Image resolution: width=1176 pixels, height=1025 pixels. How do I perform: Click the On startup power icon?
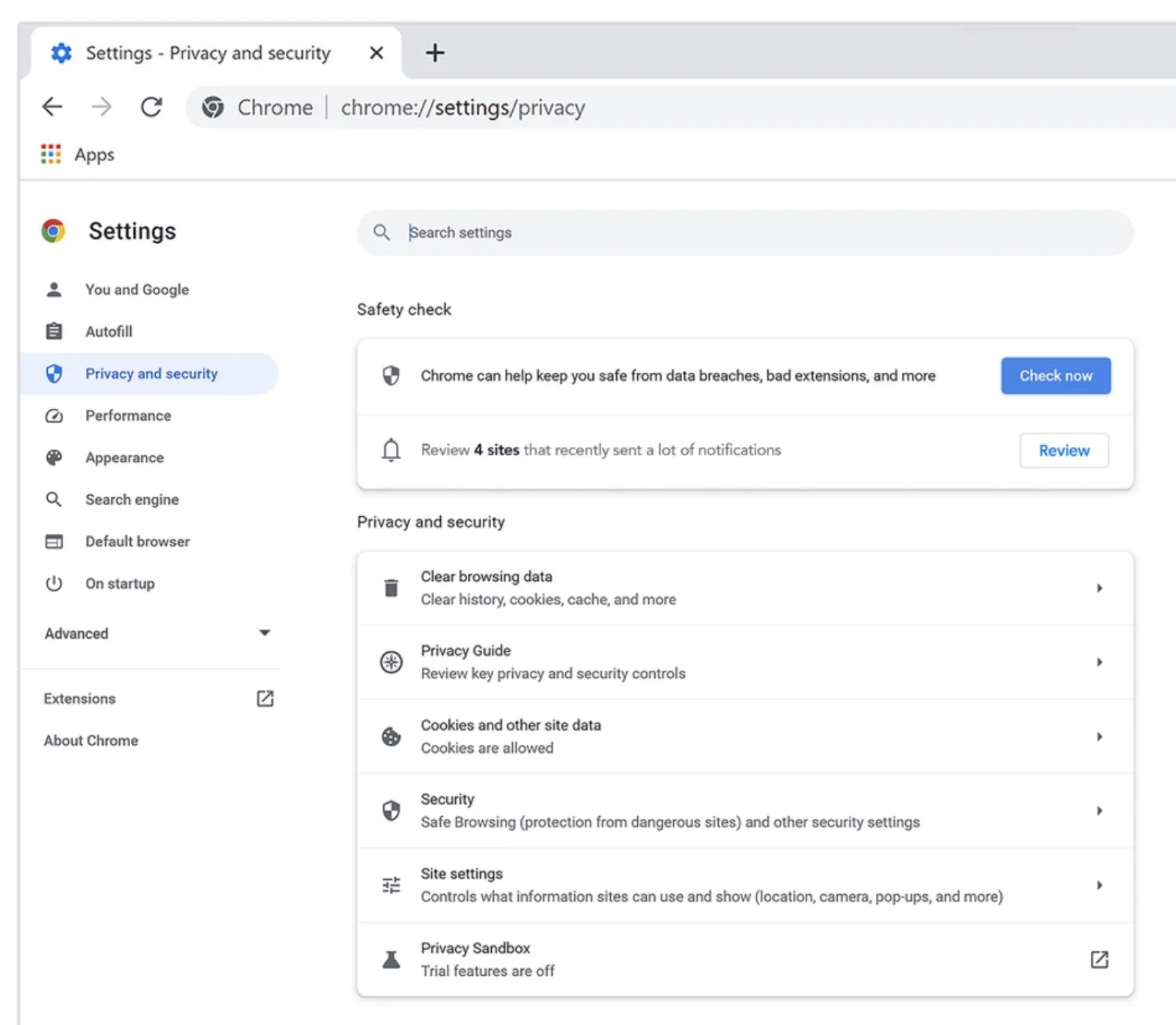[x=54, y=583]
